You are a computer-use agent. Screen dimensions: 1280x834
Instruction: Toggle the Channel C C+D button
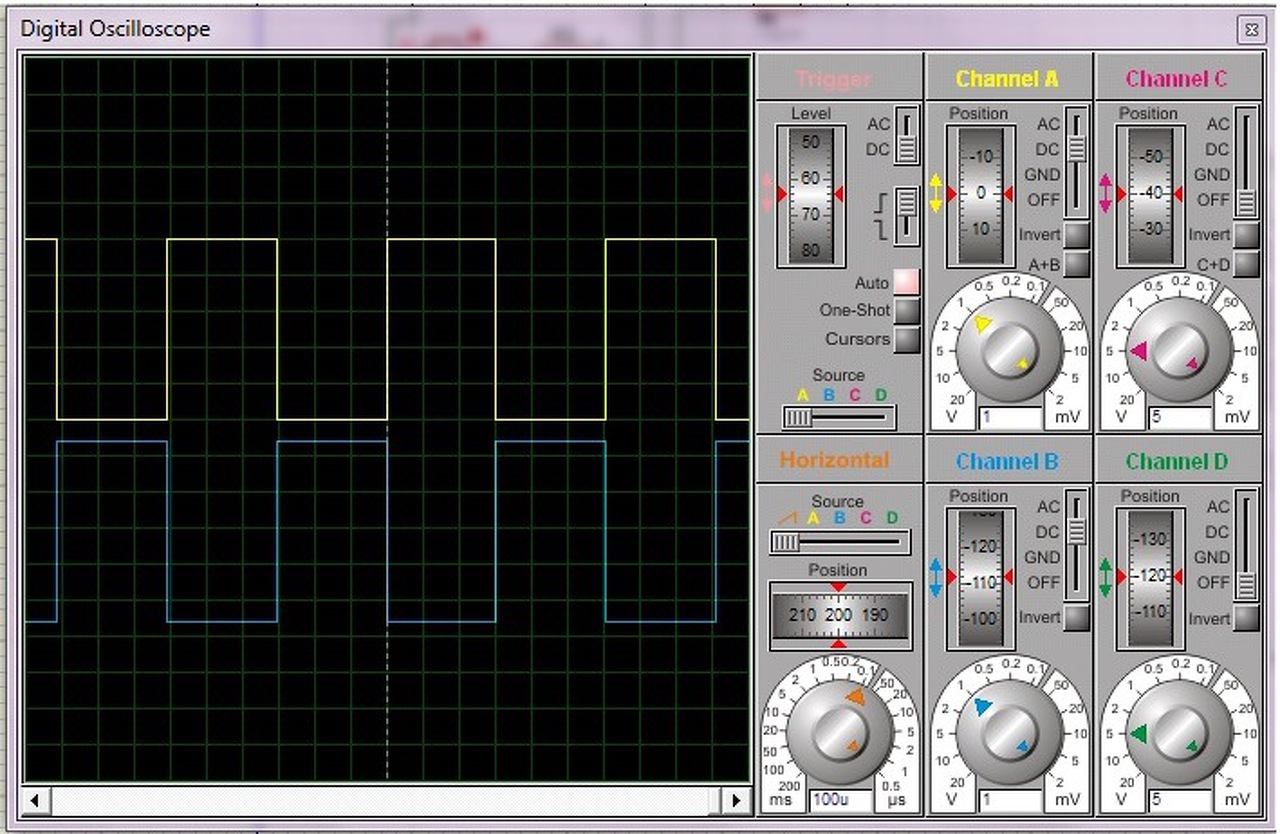click(x=1246, y=264)
